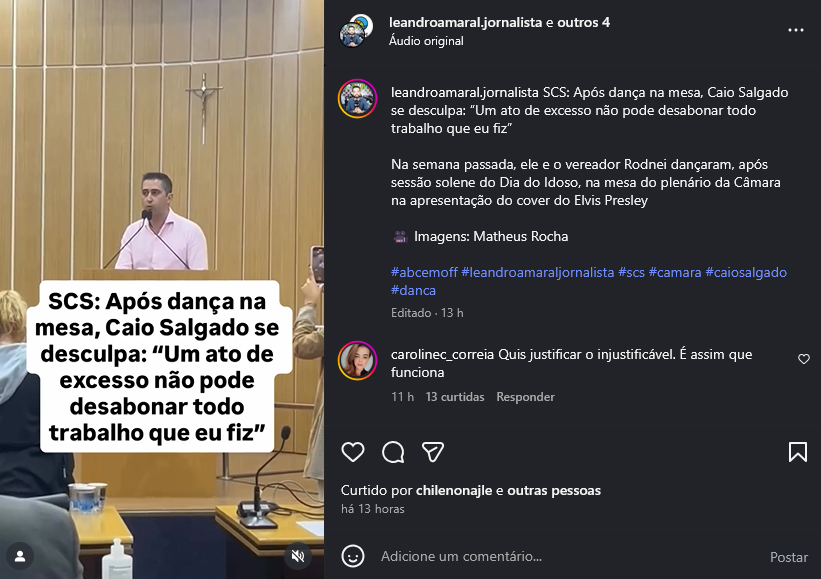The width and height of the screenshot is (821, 579).
Task: Like carolinec_correia's comment
Action: click(x=804, y=359)
